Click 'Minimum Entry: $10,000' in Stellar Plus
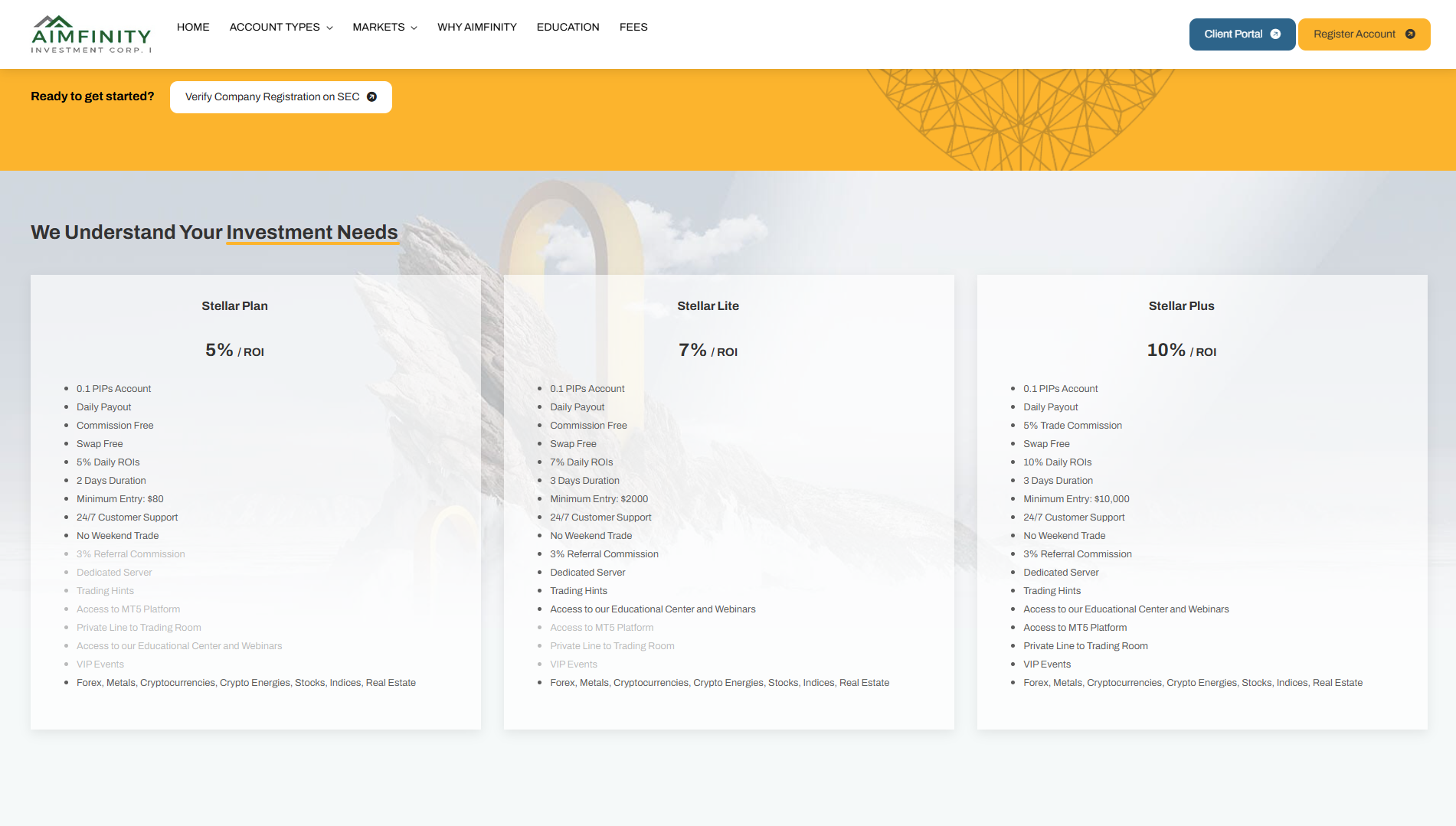The height and width of the screenshot is (826, 1456). click(x=1076, y=499)
